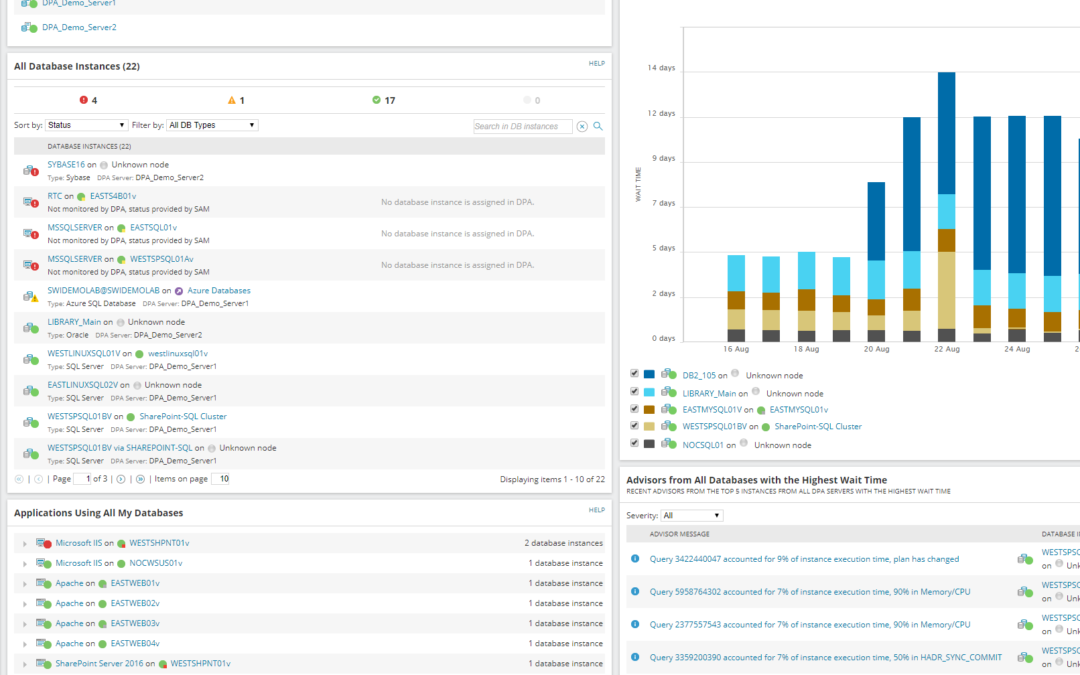1080x675 pixels.
Task: Click the dark blue DB2_105 legend swatch
Action: point(649,375)
